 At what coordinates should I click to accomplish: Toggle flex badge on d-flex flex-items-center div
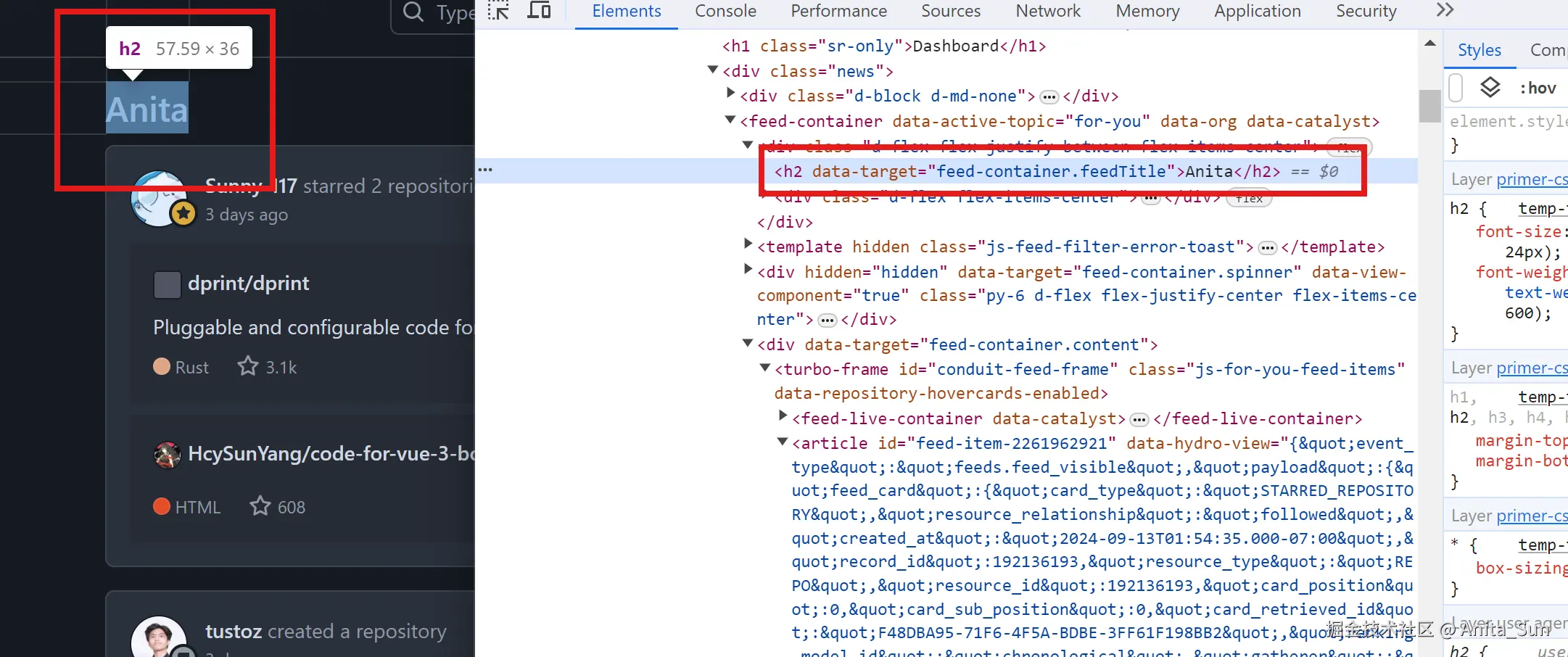pos(1249,198)
